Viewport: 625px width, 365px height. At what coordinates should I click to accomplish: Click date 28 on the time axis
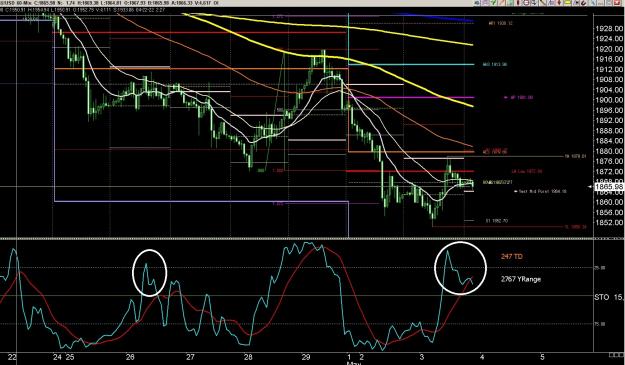[248, 357]
